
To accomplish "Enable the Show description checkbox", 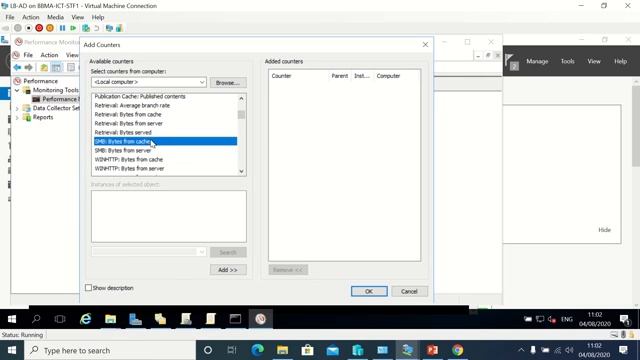I will (x=88, y=288).
